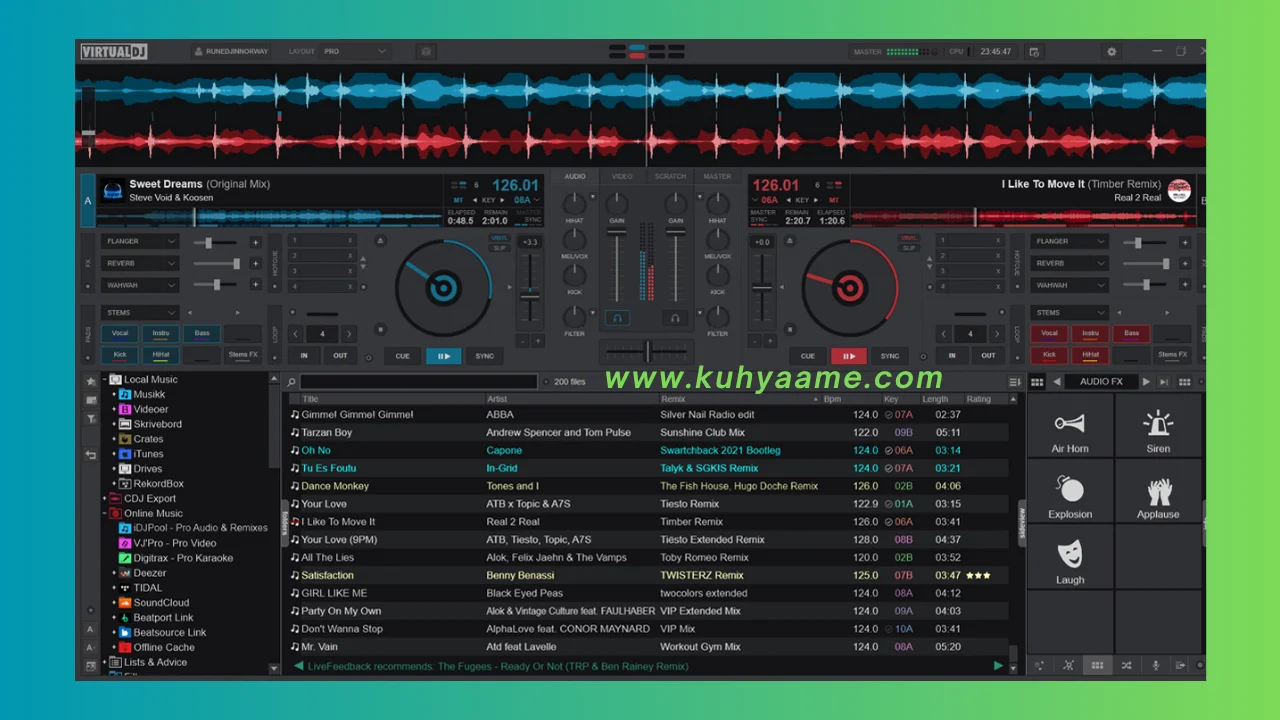
Task: Focus the track search input field
Action: point(419,382)
